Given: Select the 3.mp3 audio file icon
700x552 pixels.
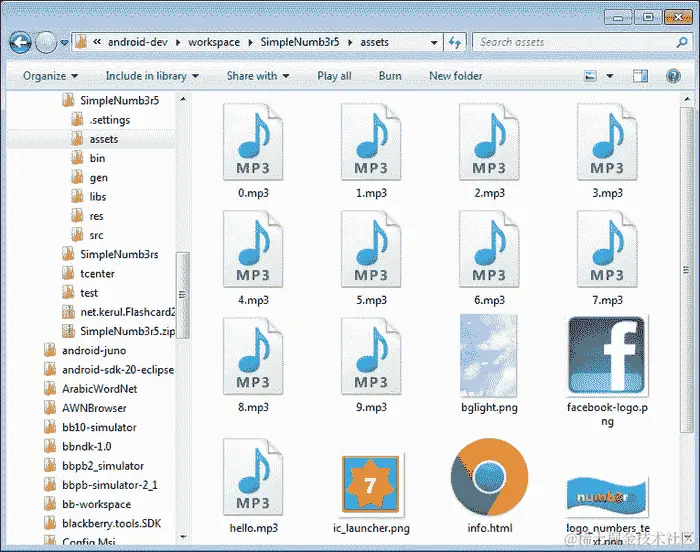Looking at the screenshot, I should coord(607,142).
